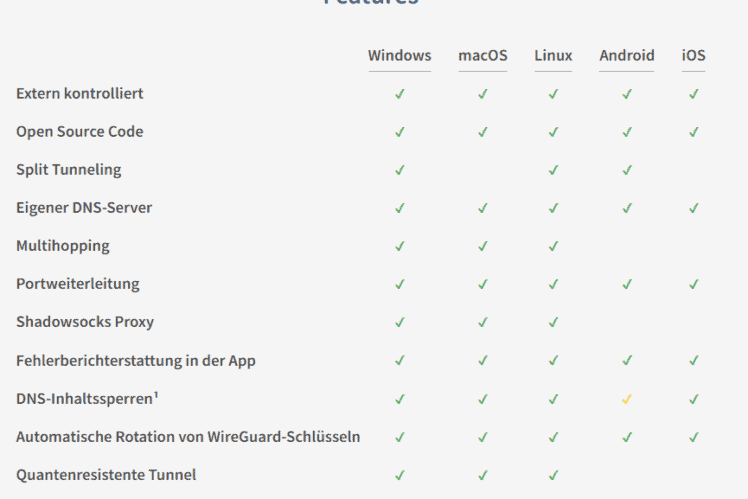
Task: Open the Android column header
Action: [627, 55]
